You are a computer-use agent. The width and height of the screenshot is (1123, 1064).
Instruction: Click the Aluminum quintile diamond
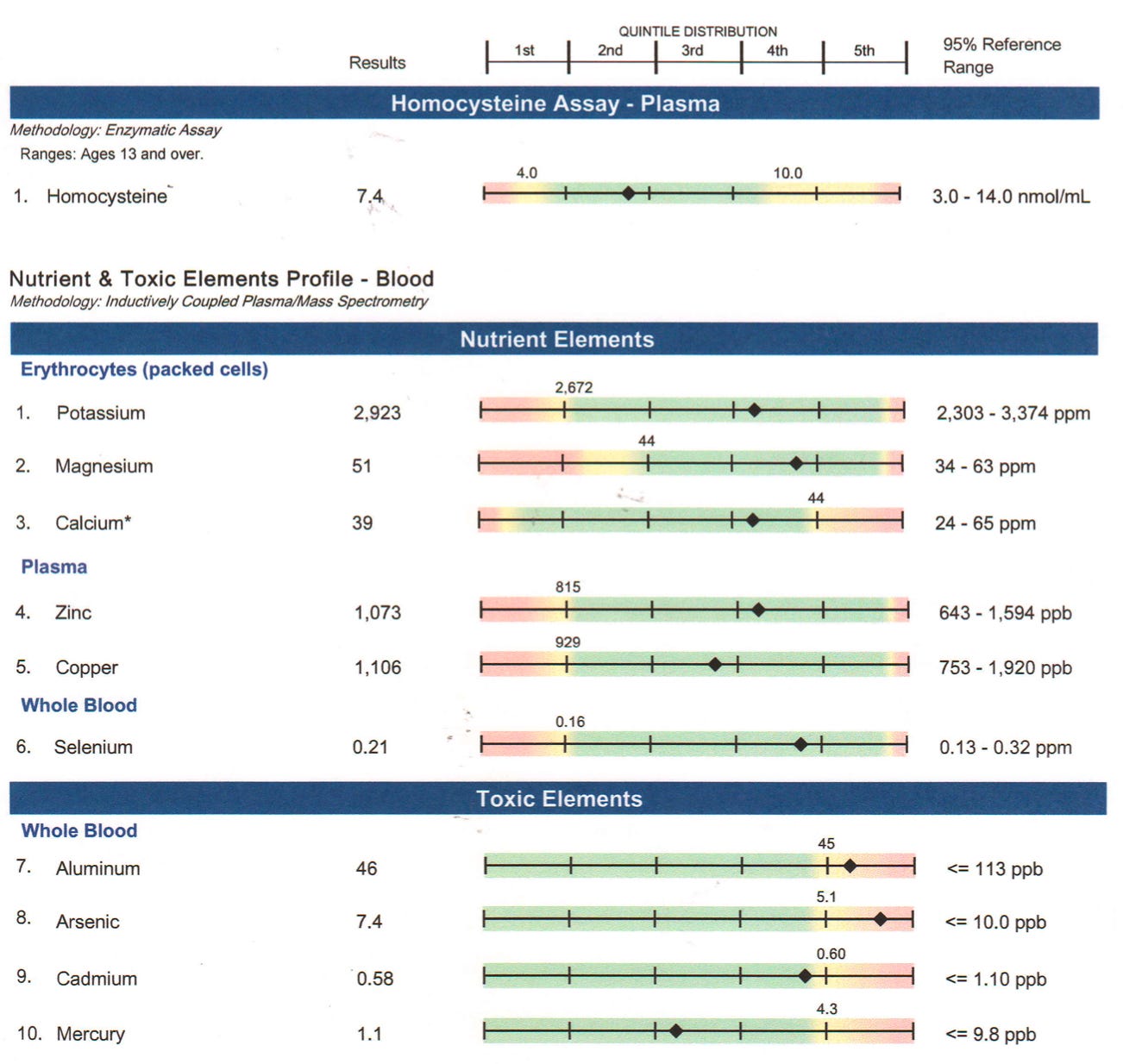(850, 864)
